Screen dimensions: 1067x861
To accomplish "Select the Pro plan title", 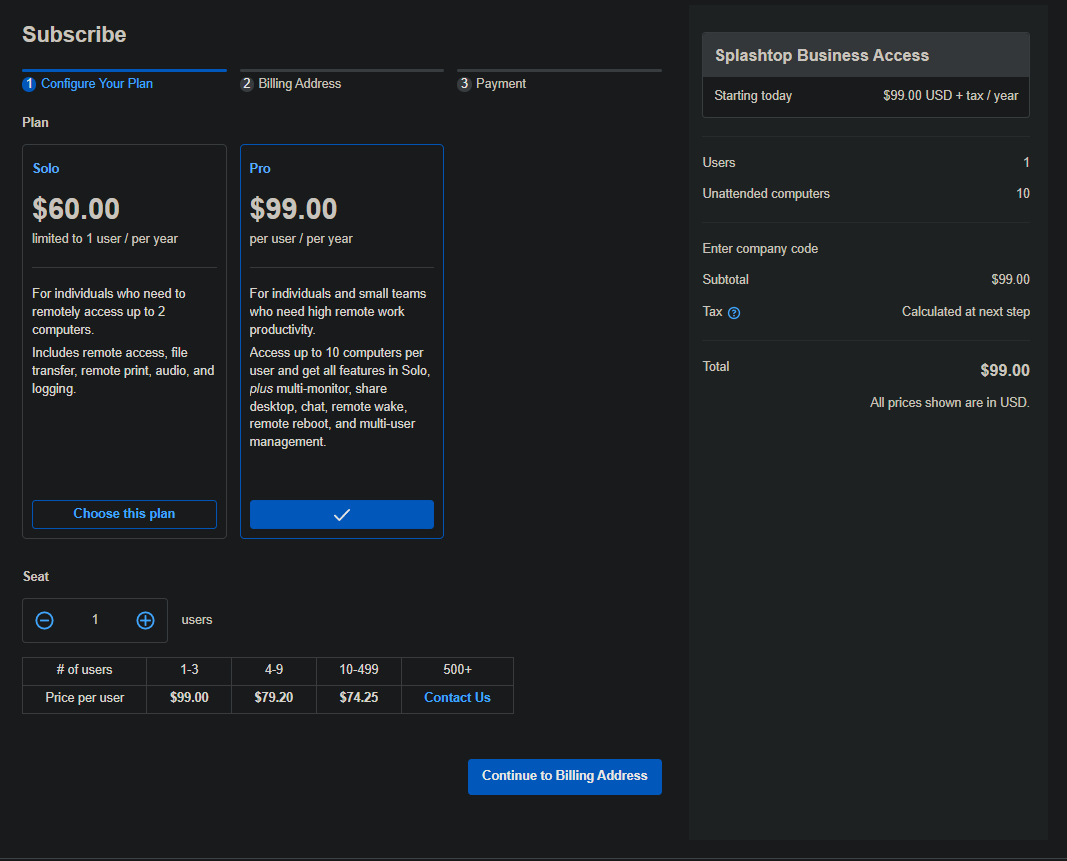I will pos(260,168).
